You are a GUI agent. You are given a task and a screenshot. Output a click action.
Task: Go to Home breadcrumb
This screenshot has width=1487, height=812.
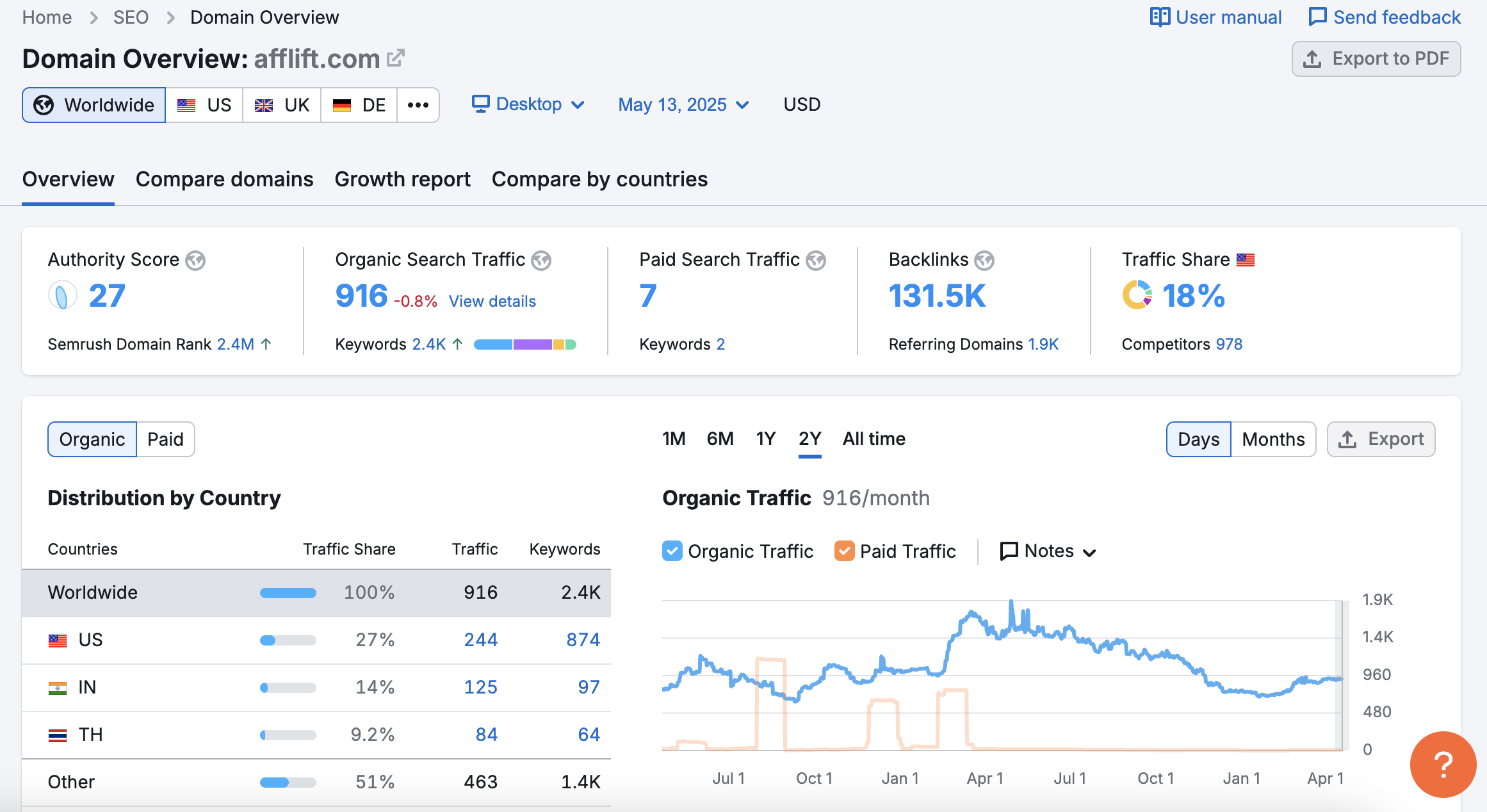coord(47,17)
